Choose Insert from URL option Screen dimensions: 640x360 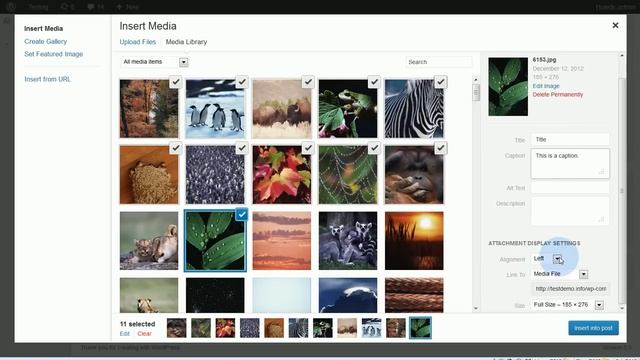point(47,79)
